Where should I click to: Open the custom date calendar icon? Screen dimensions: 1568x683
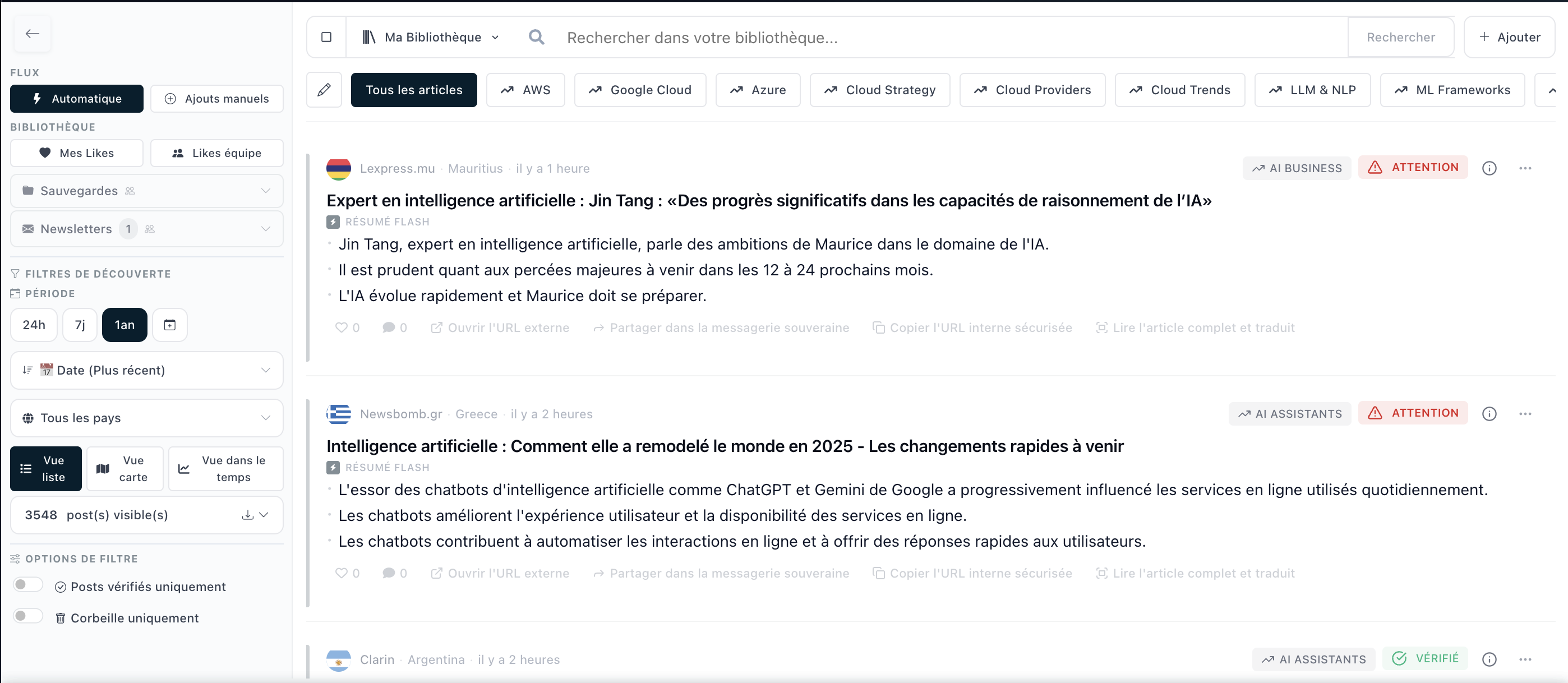[170, 325]
